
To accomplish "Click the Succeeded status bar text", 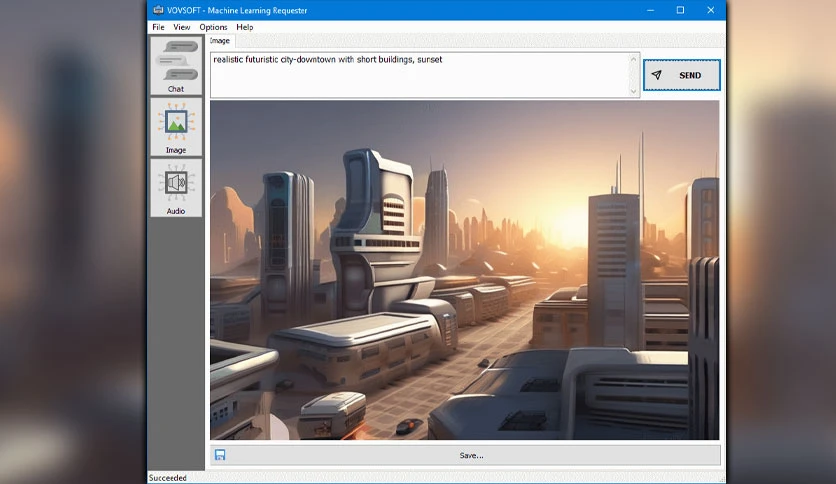I will click(167, 478).
